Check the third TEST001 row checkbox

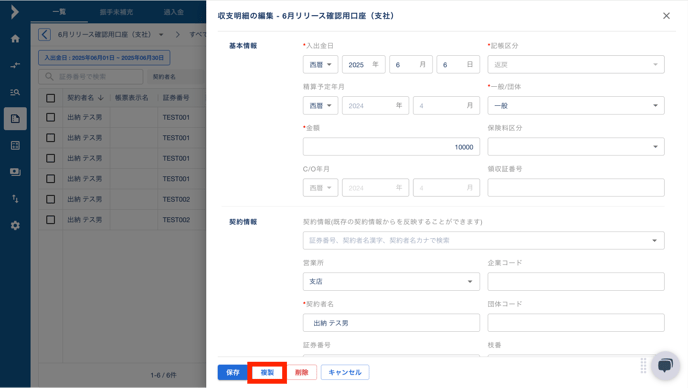pyautogui.click(x=50, y=158)
